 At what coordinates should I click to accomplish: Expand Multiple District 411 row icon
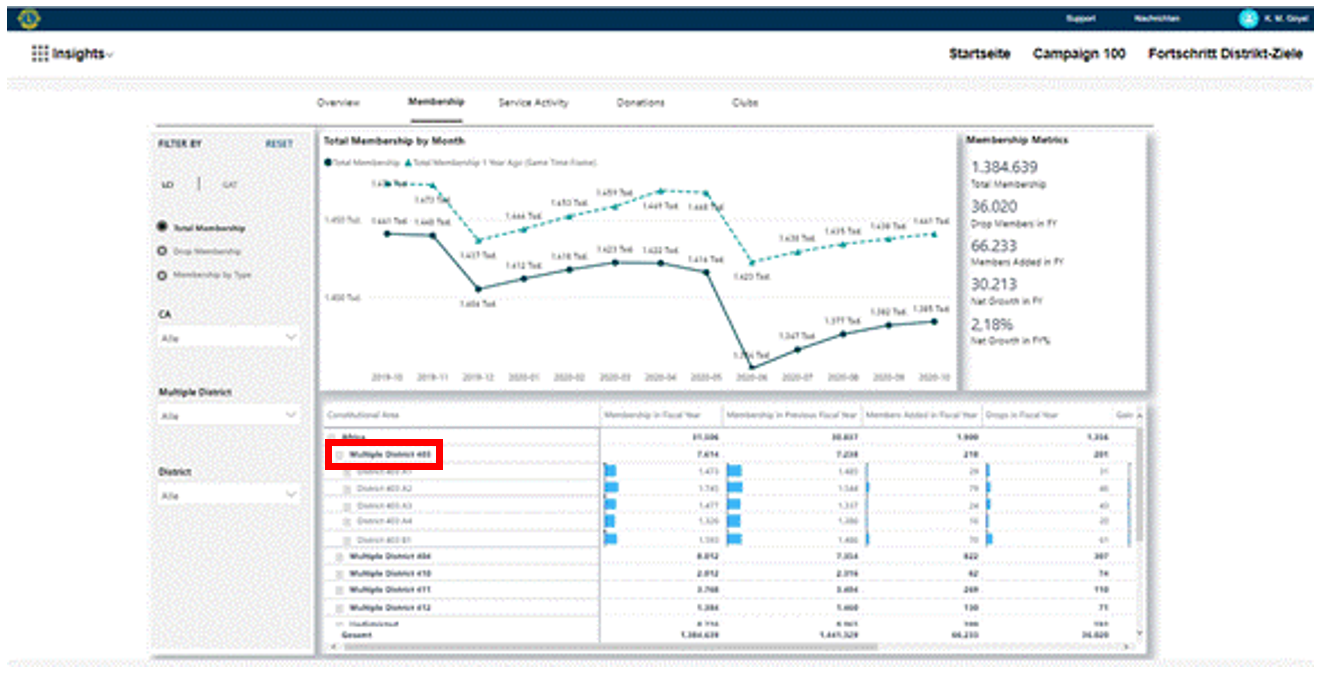tap(338, 590)
